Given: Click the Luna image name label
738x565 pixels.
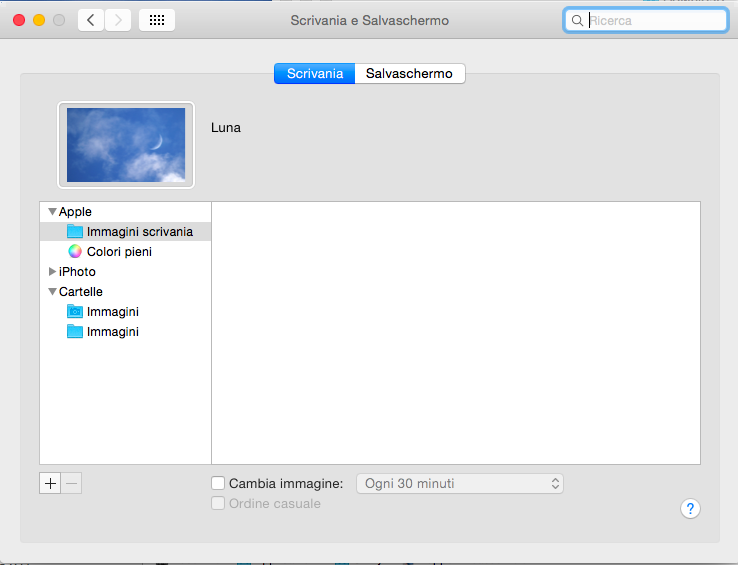Looking at the screenshot, I should tap(226, 128).
